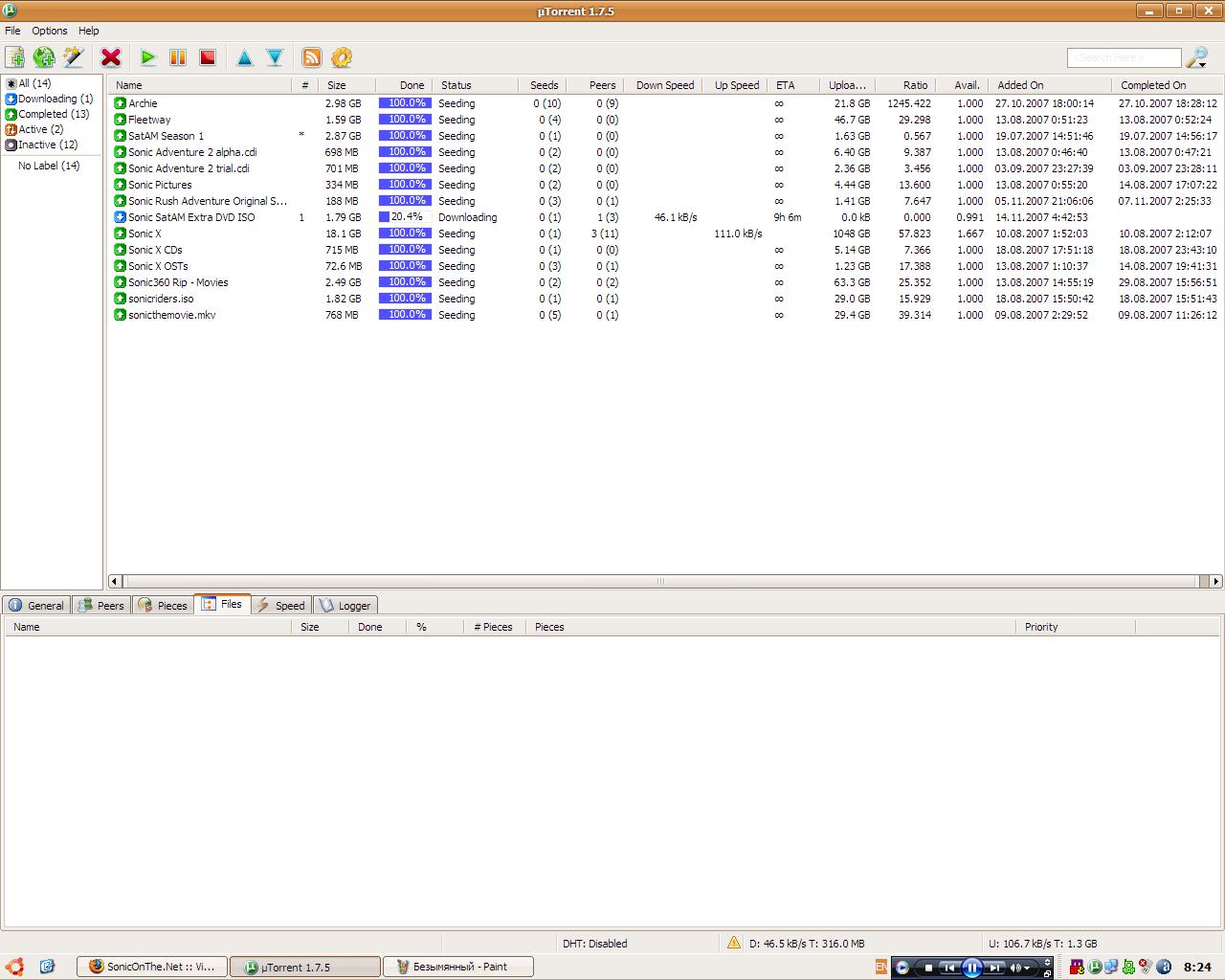Open the Options menu
Screen dimensions: 1225x980
[x=50, y=31]
